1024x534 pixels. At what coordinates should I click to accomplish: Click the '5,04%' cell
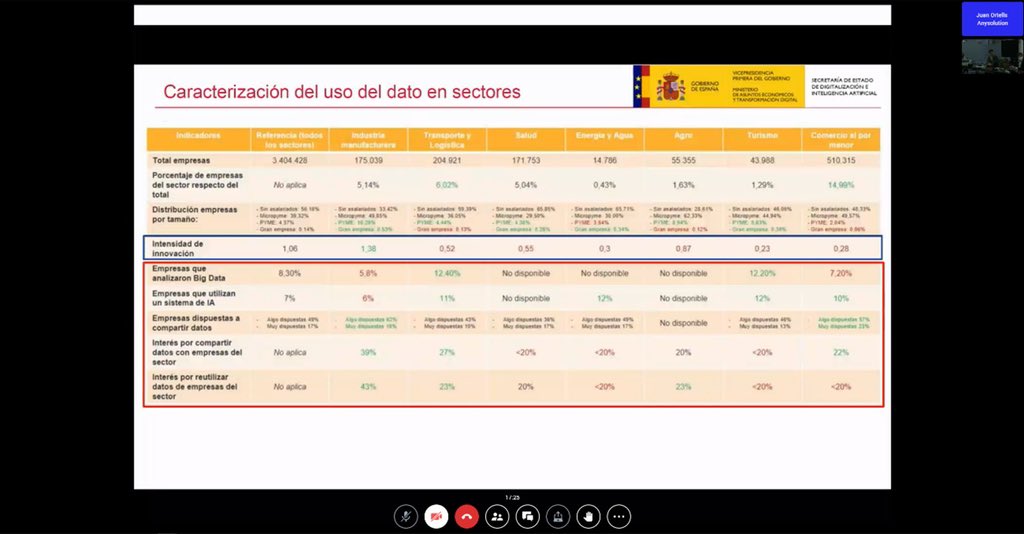tap(526, 185)
